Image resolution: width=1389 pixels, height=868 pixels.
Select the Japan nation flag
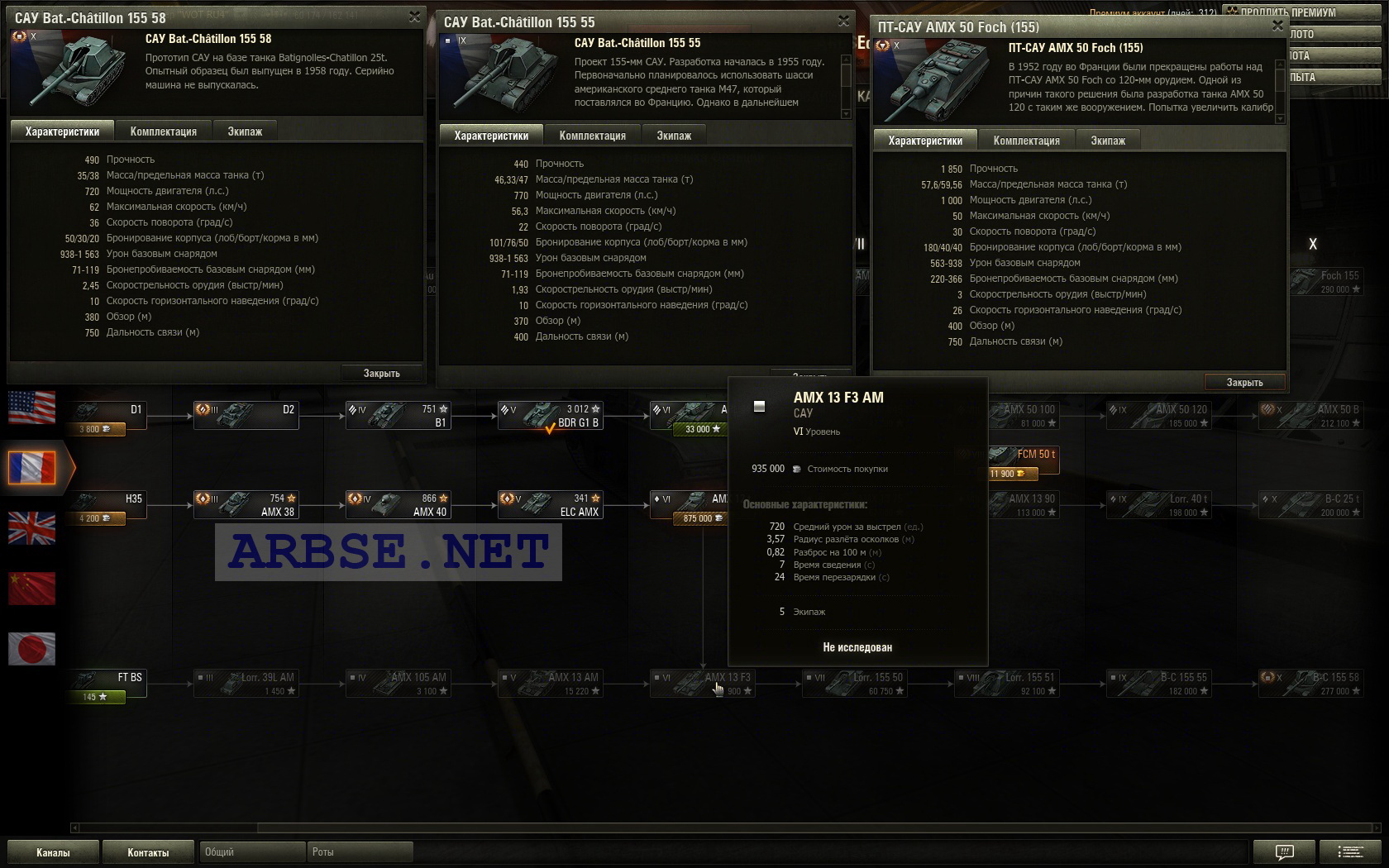click(31, 649)
